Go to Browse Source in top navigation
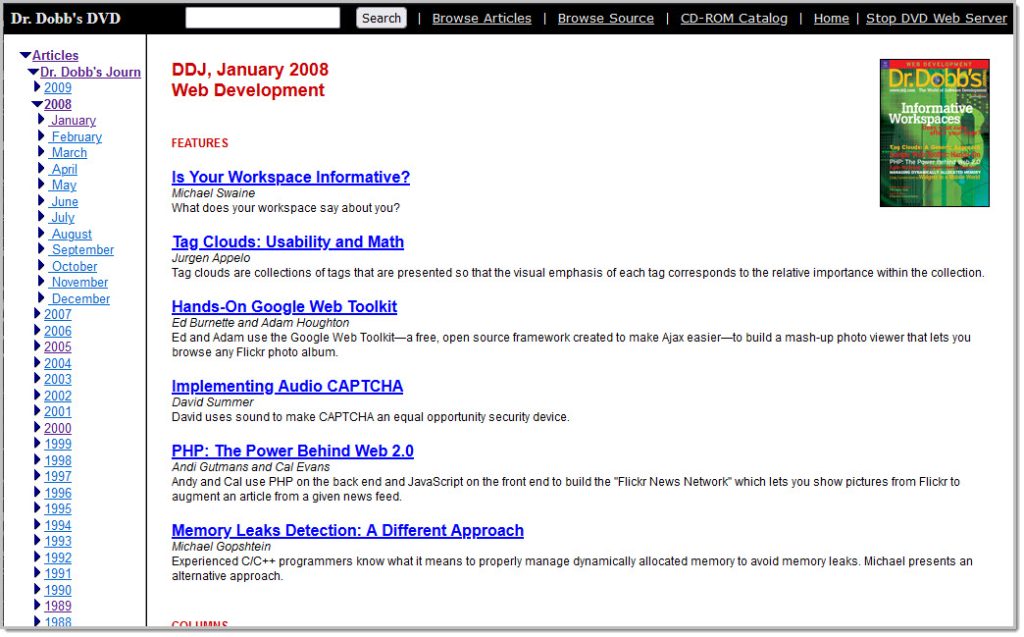The width and height of the screenshot is (1024, 637). click(x=605, y=18)
